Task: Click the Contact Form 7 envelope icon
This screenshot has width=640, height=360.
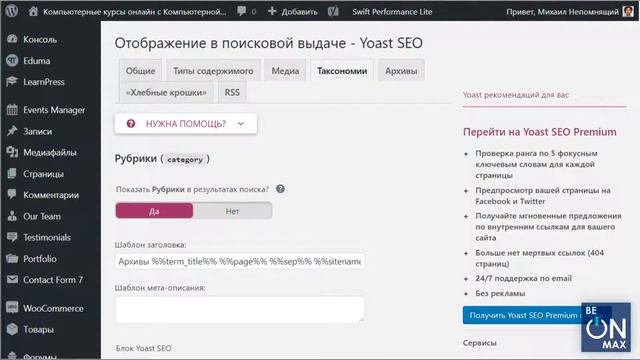Action: [x=12, y=280]
